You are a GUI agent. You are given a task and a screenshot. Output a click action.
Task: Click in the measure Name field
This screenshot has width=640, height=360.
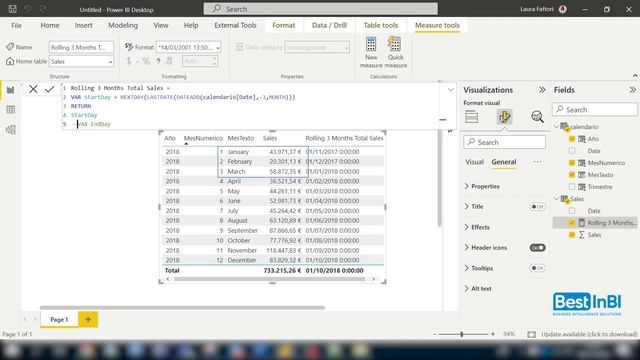point(81,47)
